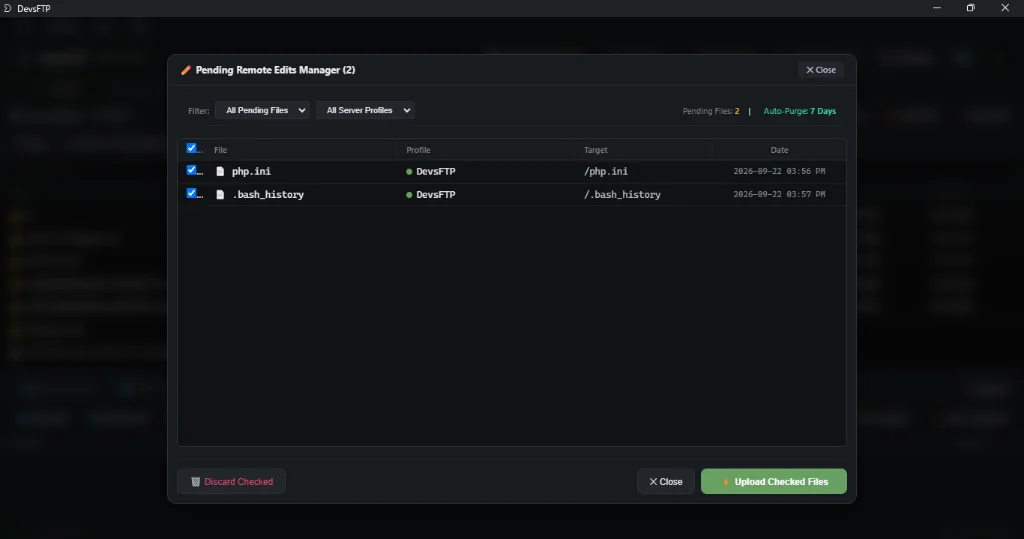Uncheck the php.ini row checkbox
This screenshot has height=539, width=1024.
(x=191, y=170)
